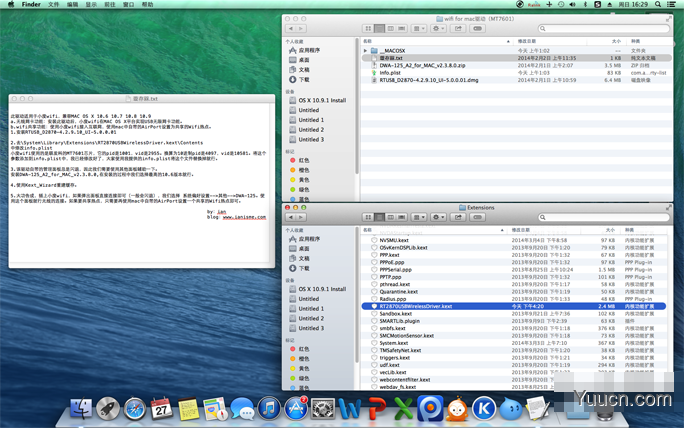Switch to icon view in Extensions window
This screenshot has width=684, height=428.
368,217
